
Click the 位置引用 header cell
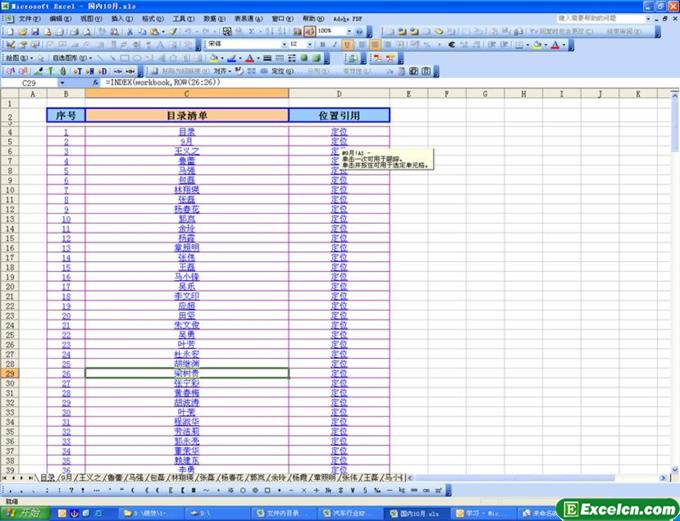(x=339, y=115)
